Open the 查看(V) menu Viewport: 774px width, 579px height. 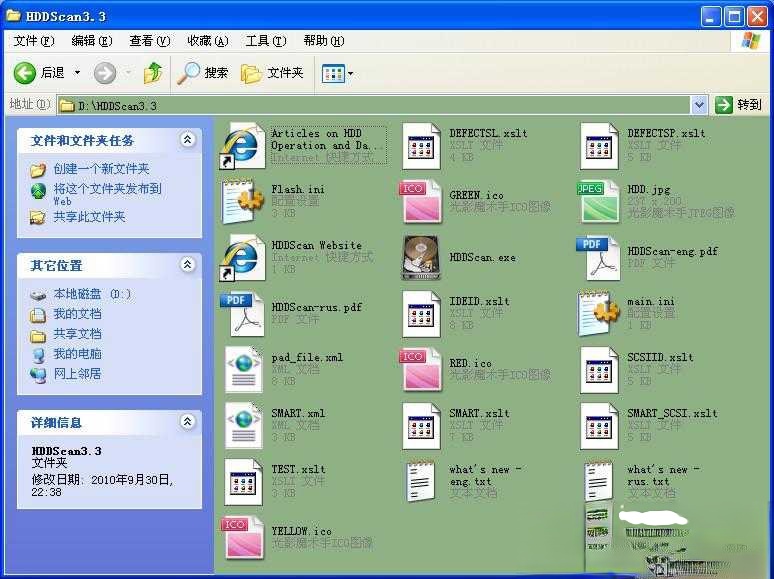pos(150,41)
